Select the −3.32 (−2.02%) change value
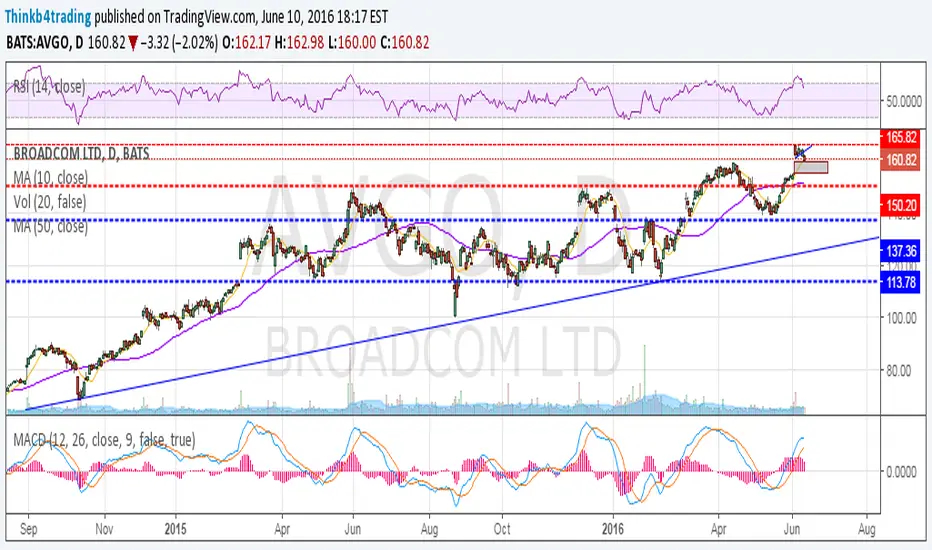The width and height of the screenshot is (932, 550). pyautogui.click(x=180, y=42)
